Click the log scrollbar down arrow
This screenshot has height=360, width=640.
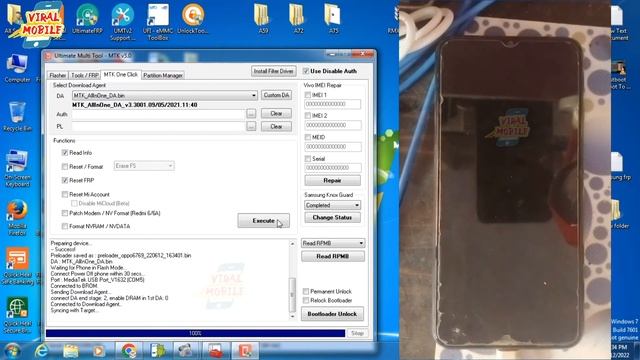(x=292, y=316)
